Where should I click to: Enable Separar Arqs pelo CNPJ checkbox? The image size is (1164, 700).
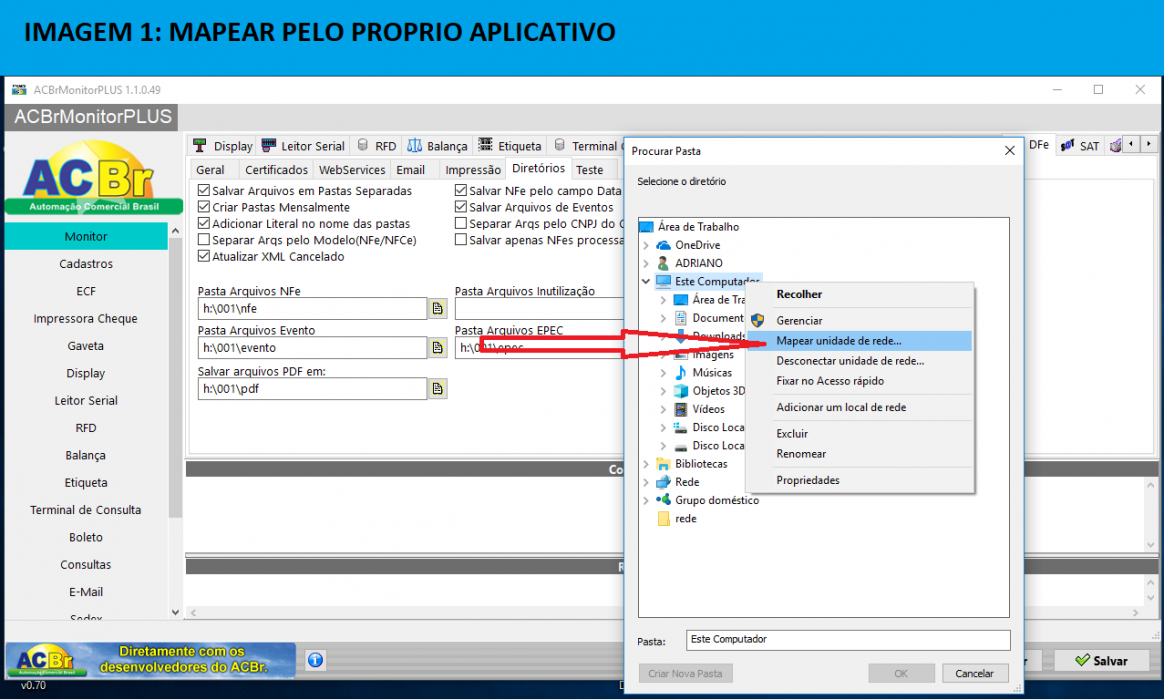(x=460, y=223)
